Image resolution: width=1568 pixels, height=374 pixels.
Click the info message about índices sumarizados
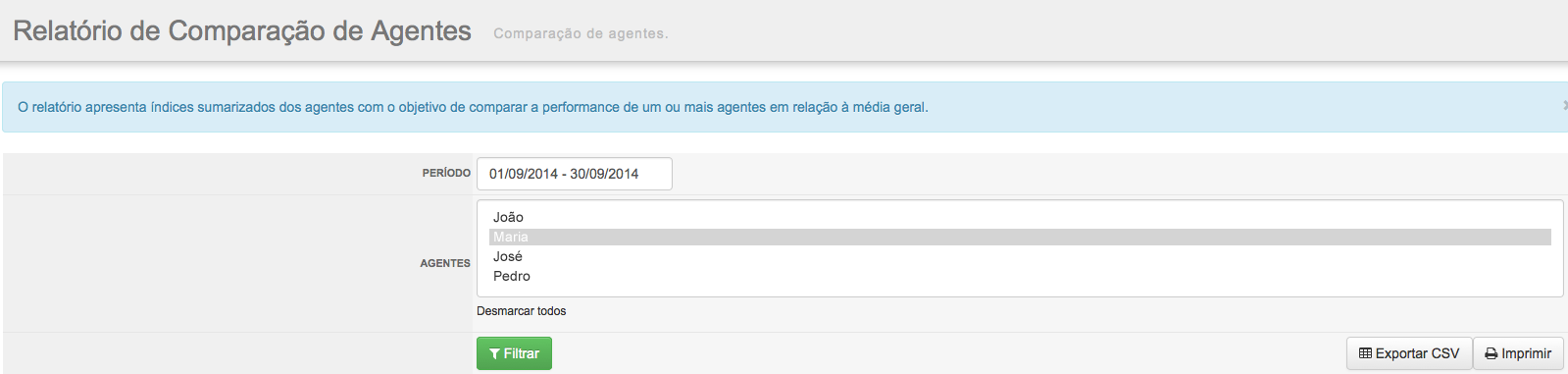[473, 107]
